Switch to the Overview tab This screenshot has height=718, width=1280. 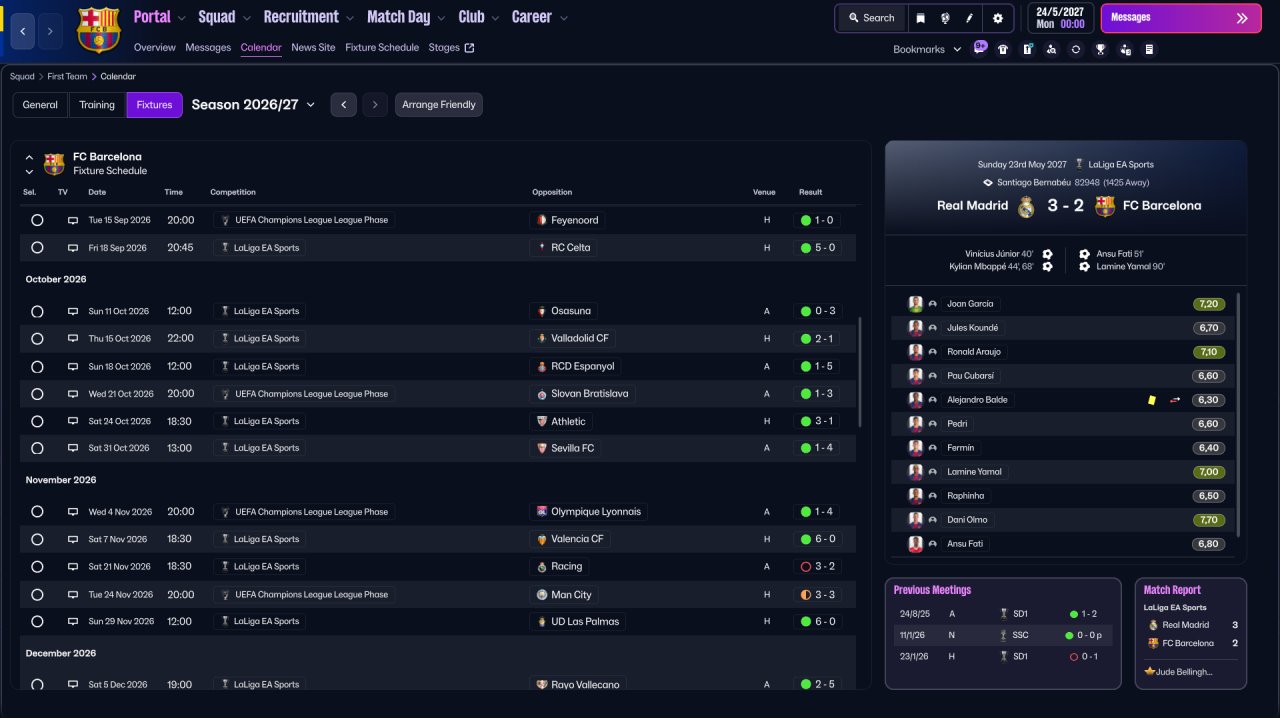(x=154, y=48)
